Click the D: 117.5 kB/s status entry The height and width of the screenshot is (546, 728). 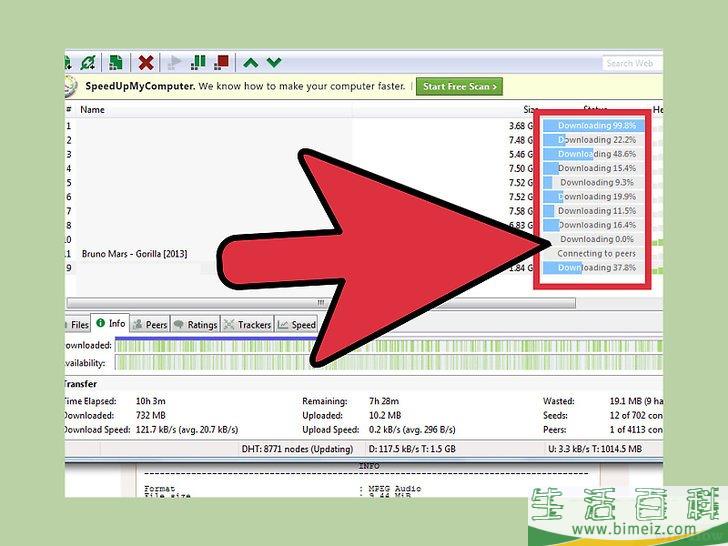(x=412, y=449)
